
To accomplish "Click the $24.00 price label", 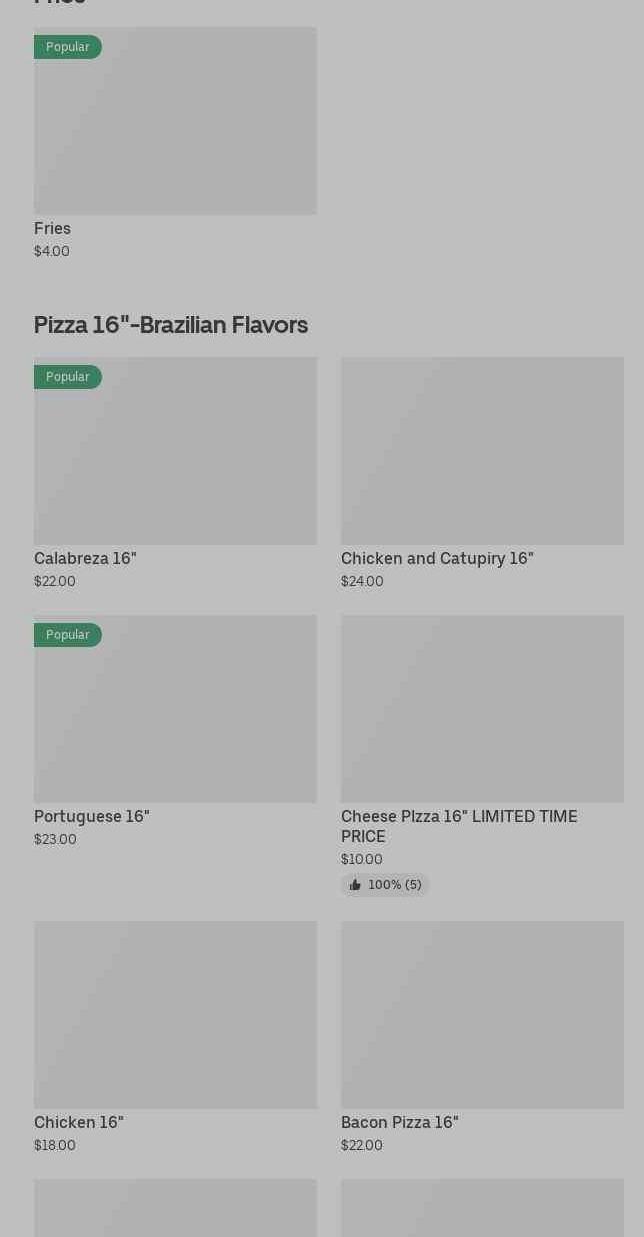I will point(362,581).
